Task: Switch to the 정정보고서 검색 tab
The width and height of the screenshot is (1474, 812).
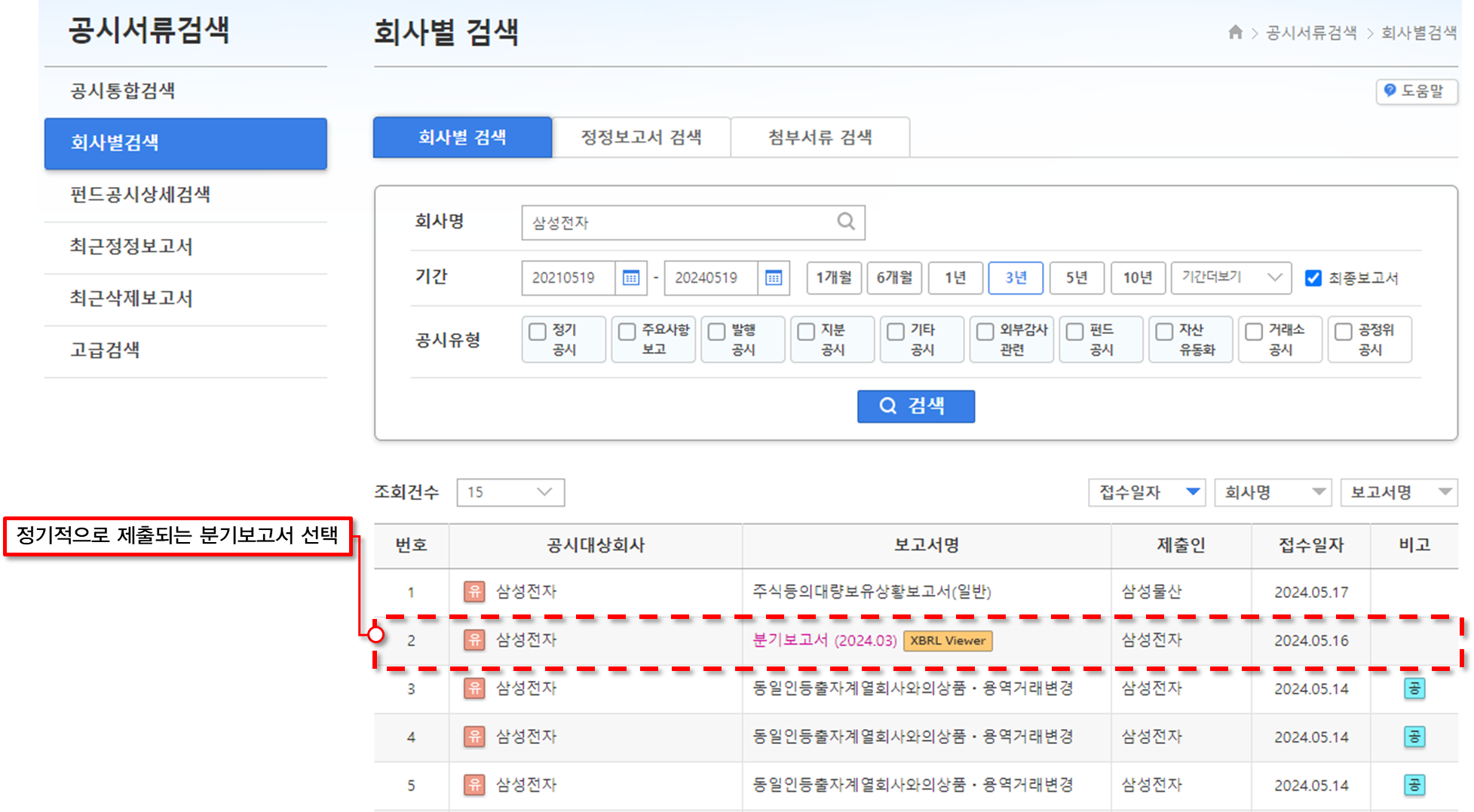Action: pos(642,137)
